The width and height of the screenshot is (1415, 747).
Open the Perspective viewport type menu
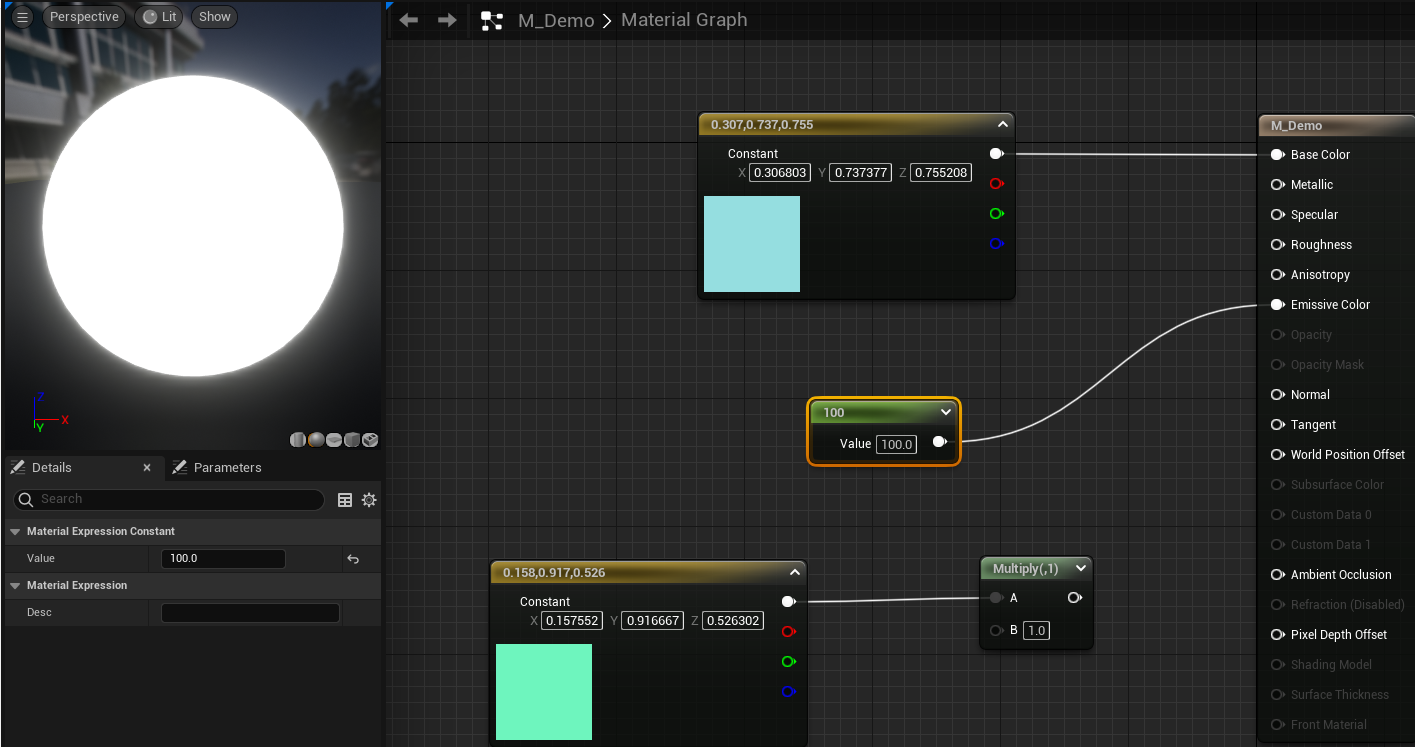click(x=84, y=17)
